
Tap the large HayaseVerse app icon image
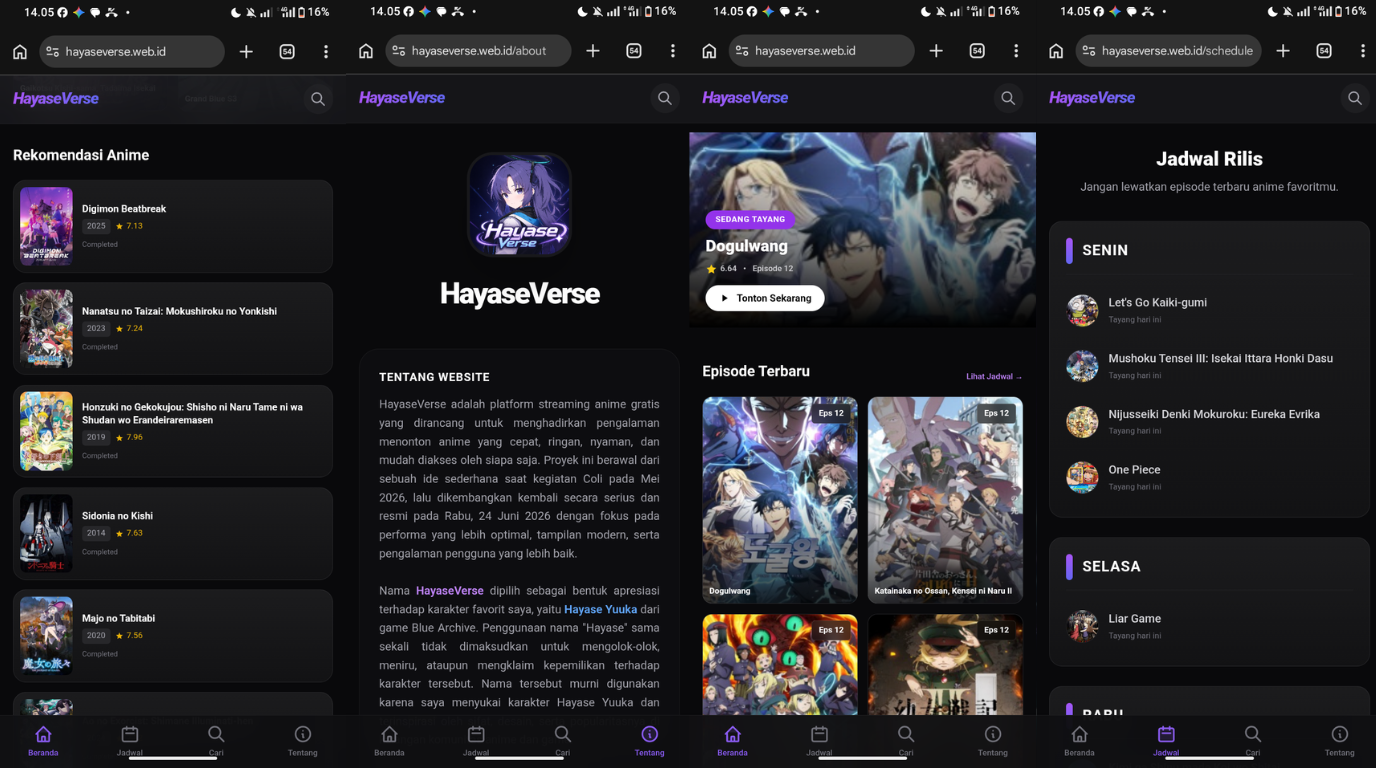pyautogui.click(x=519, y=205)
